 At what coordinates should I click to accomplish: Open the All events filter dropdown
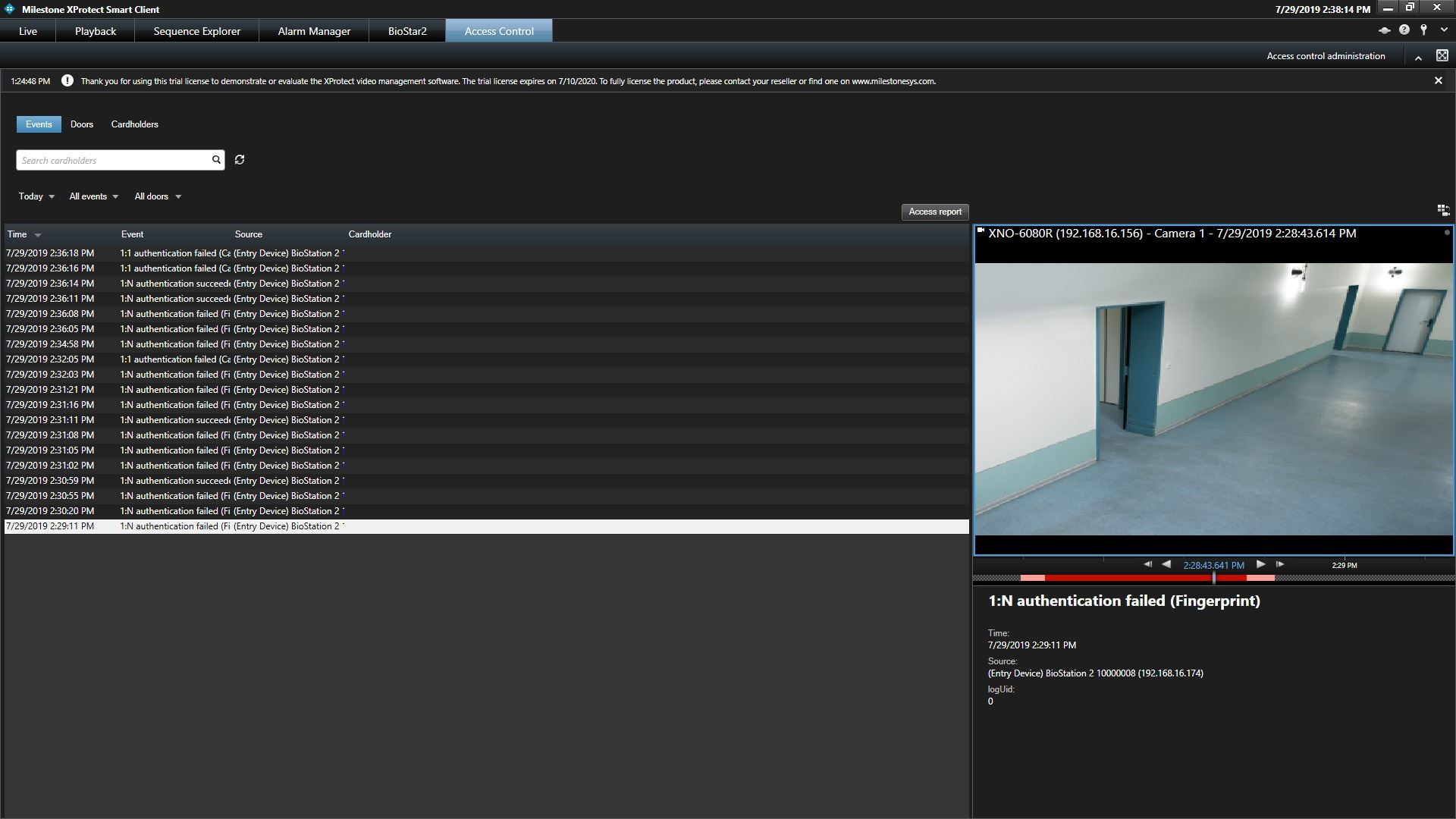[94, 196]
